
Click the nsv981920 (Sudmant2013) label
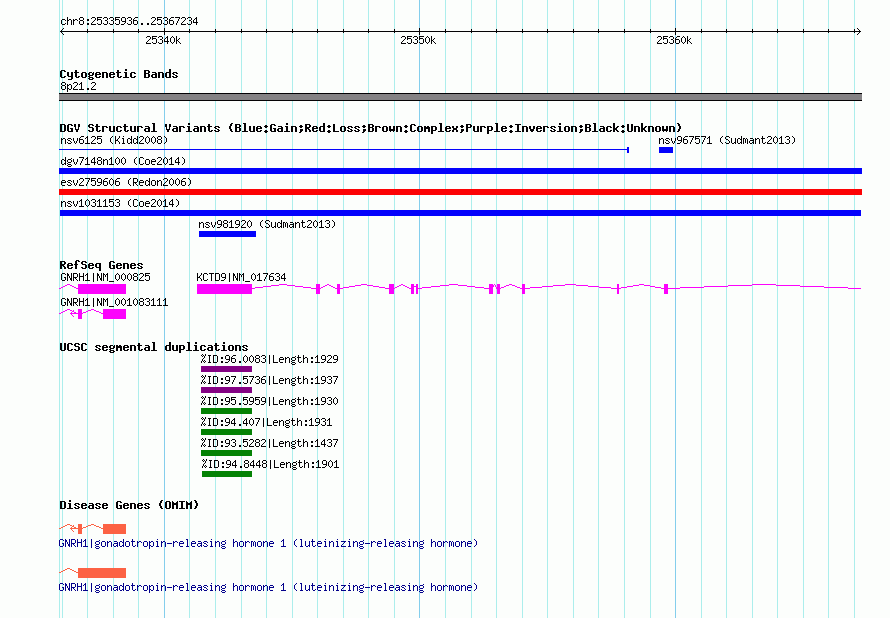267,224
